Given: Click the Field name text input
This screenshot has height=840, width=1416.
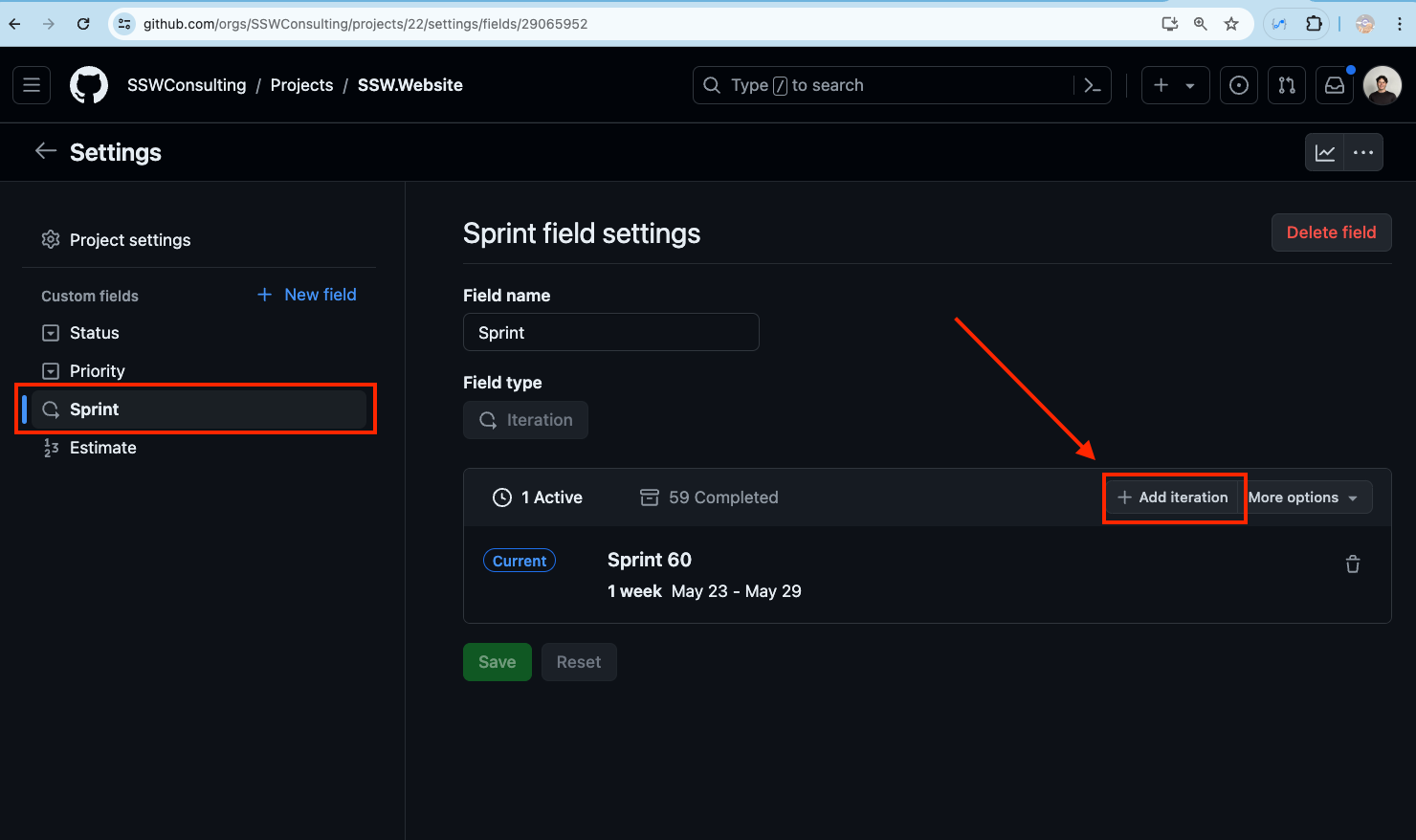Looking at the screenshot, I should tap(610, 332).
